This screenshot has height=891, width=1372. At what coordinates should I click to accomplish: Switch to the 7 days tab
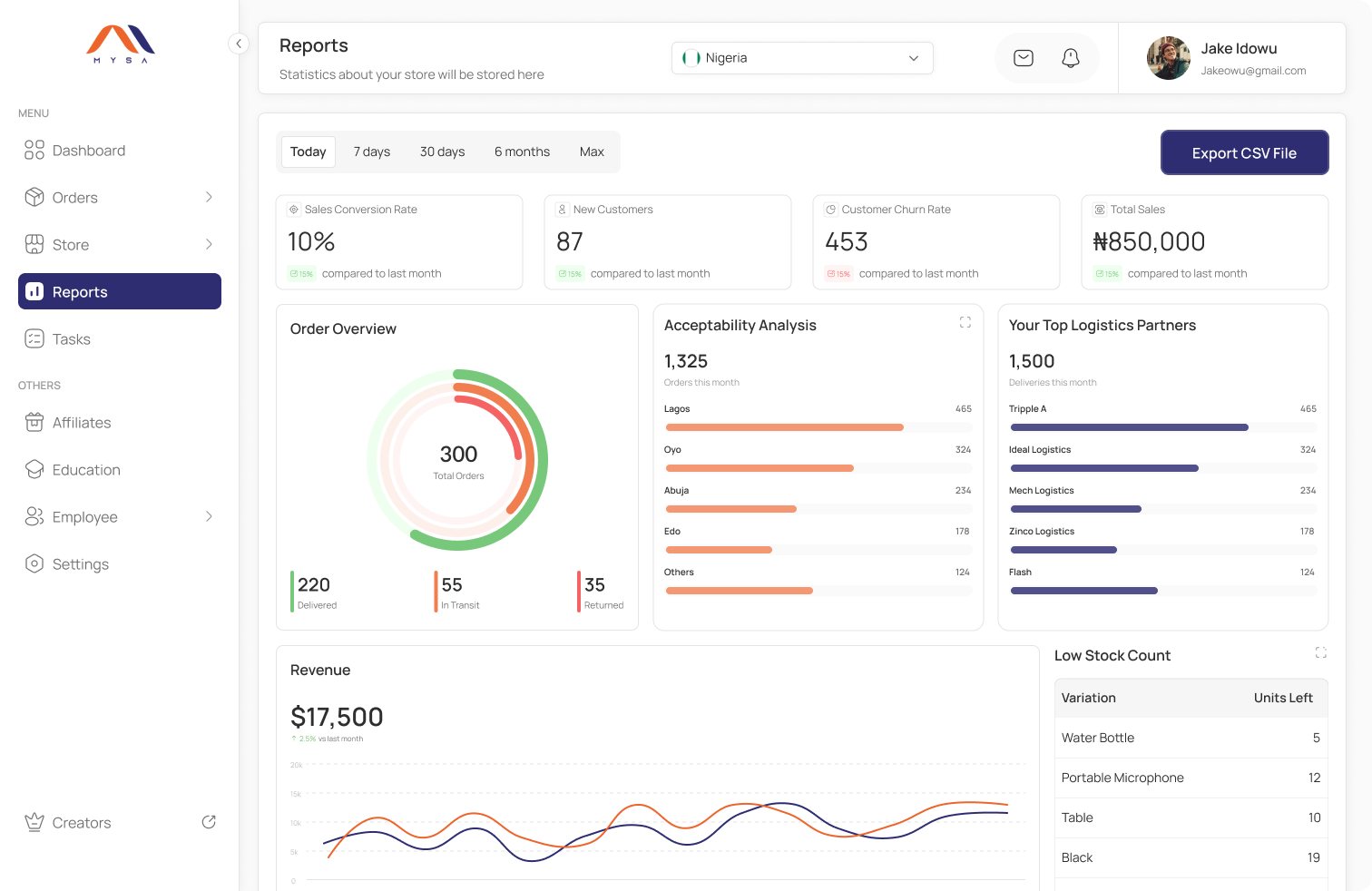(x=372, y=152)
